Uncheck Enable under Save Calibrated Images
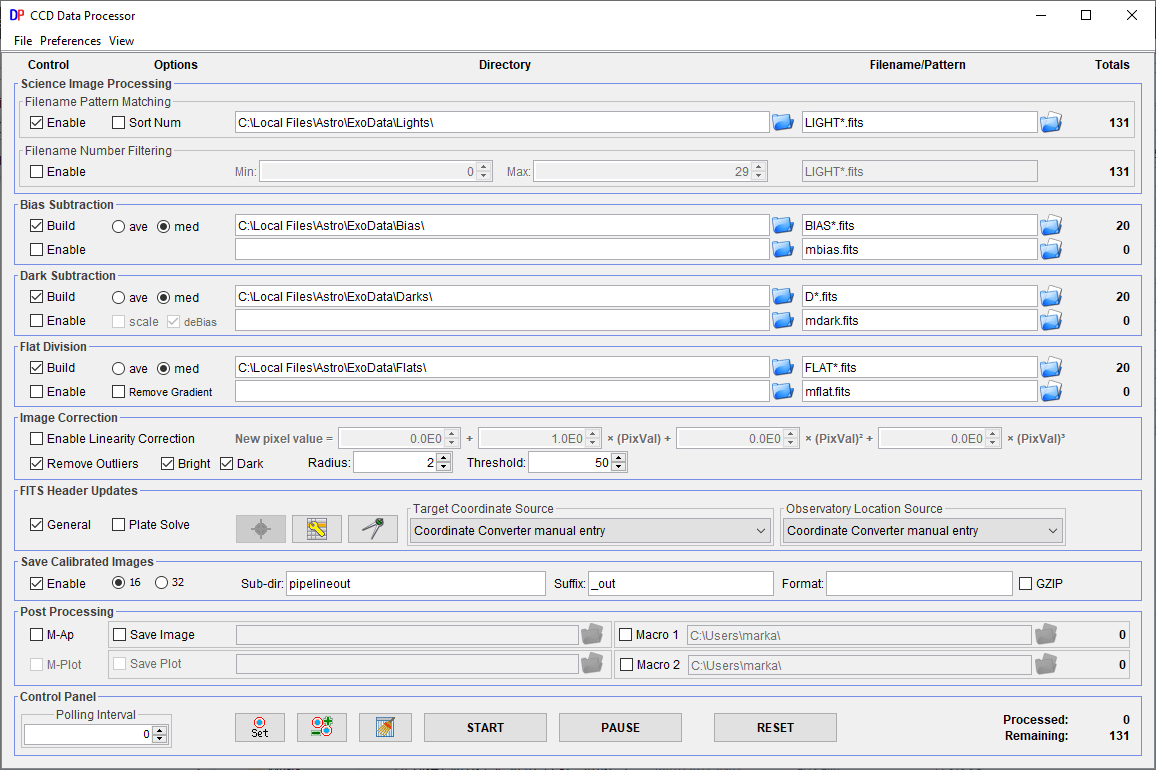 [x=36, y=583]
